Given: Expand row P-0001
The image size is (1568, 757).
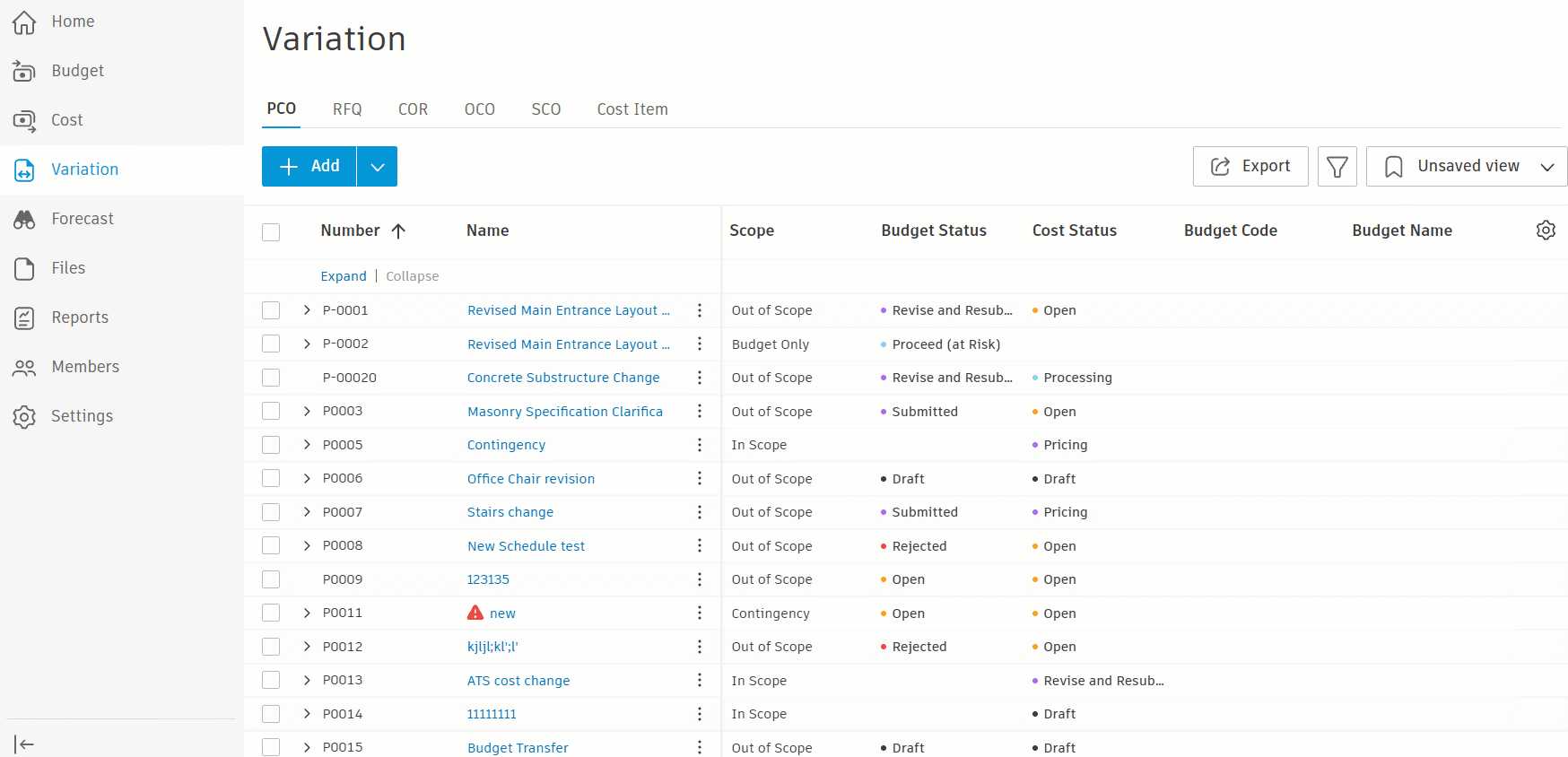Looking at the screenshot, I should [x=307, y=310].
